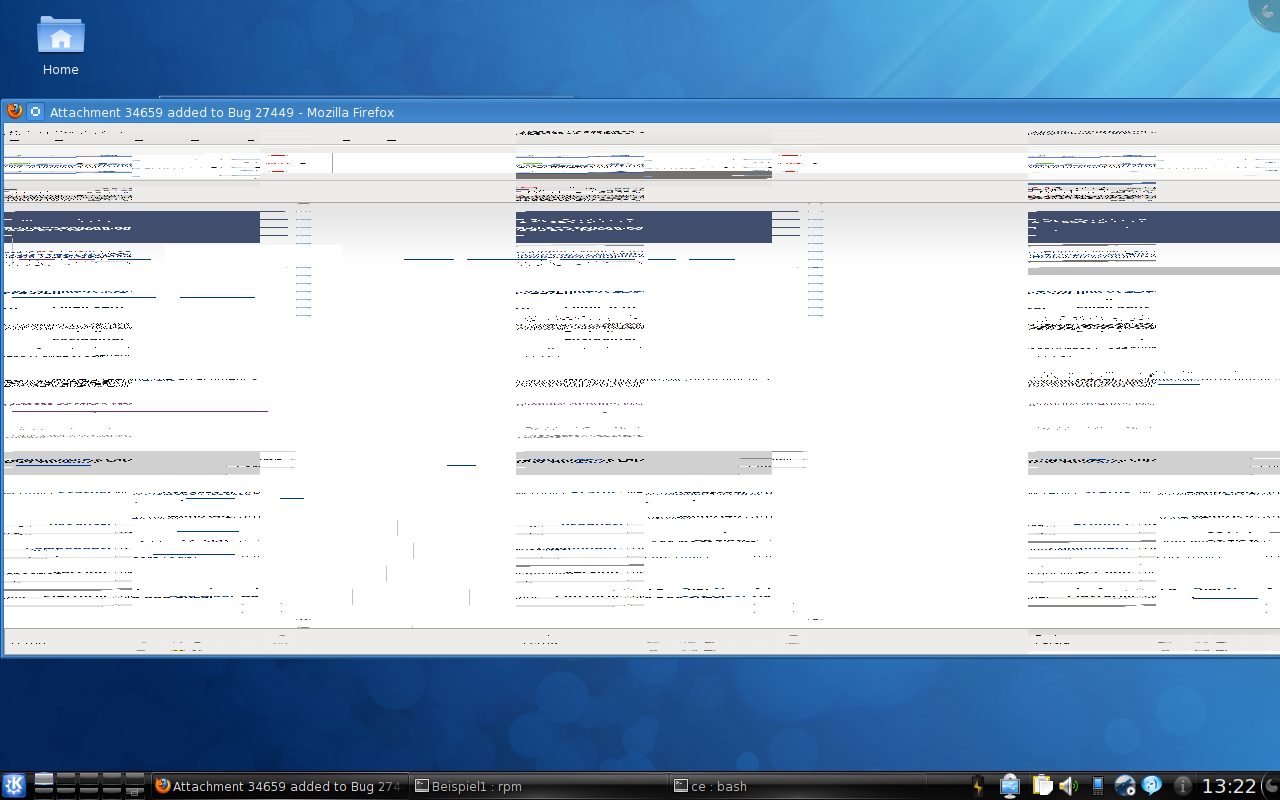
Task: Switch to 'ce : bash' terminal task
Action: point(800,786)
